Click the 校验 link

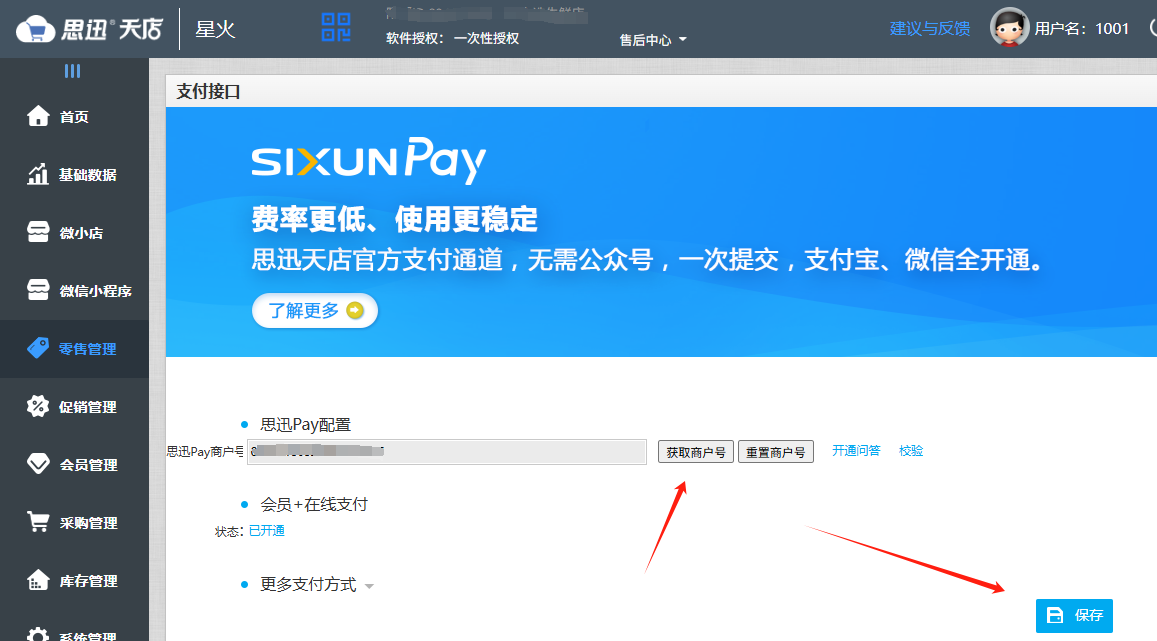[911, 451]
